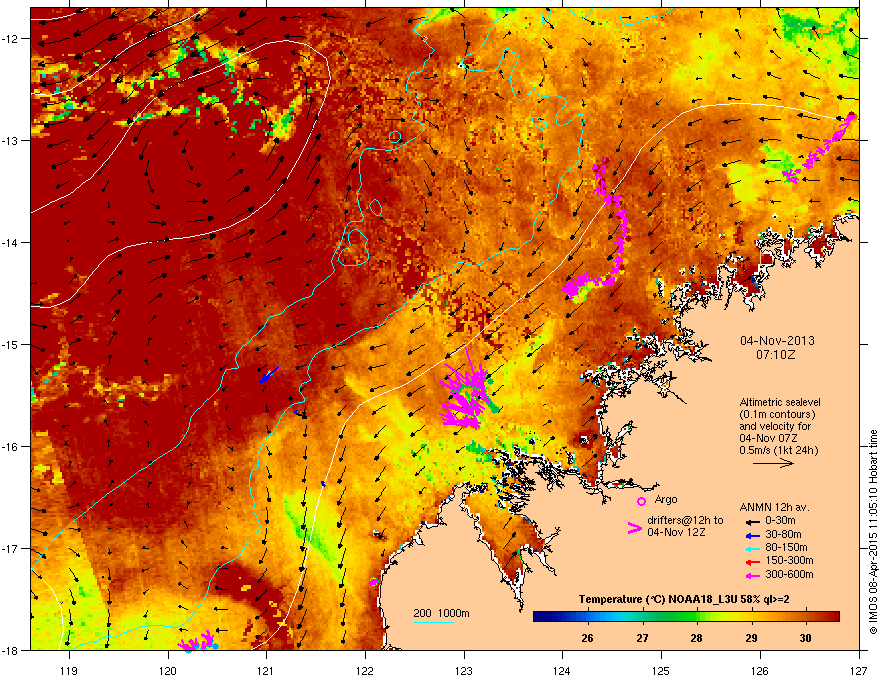The image size is (880, 680).
Task: Click the latitude label -18
Action: click(x=11, y=650)
